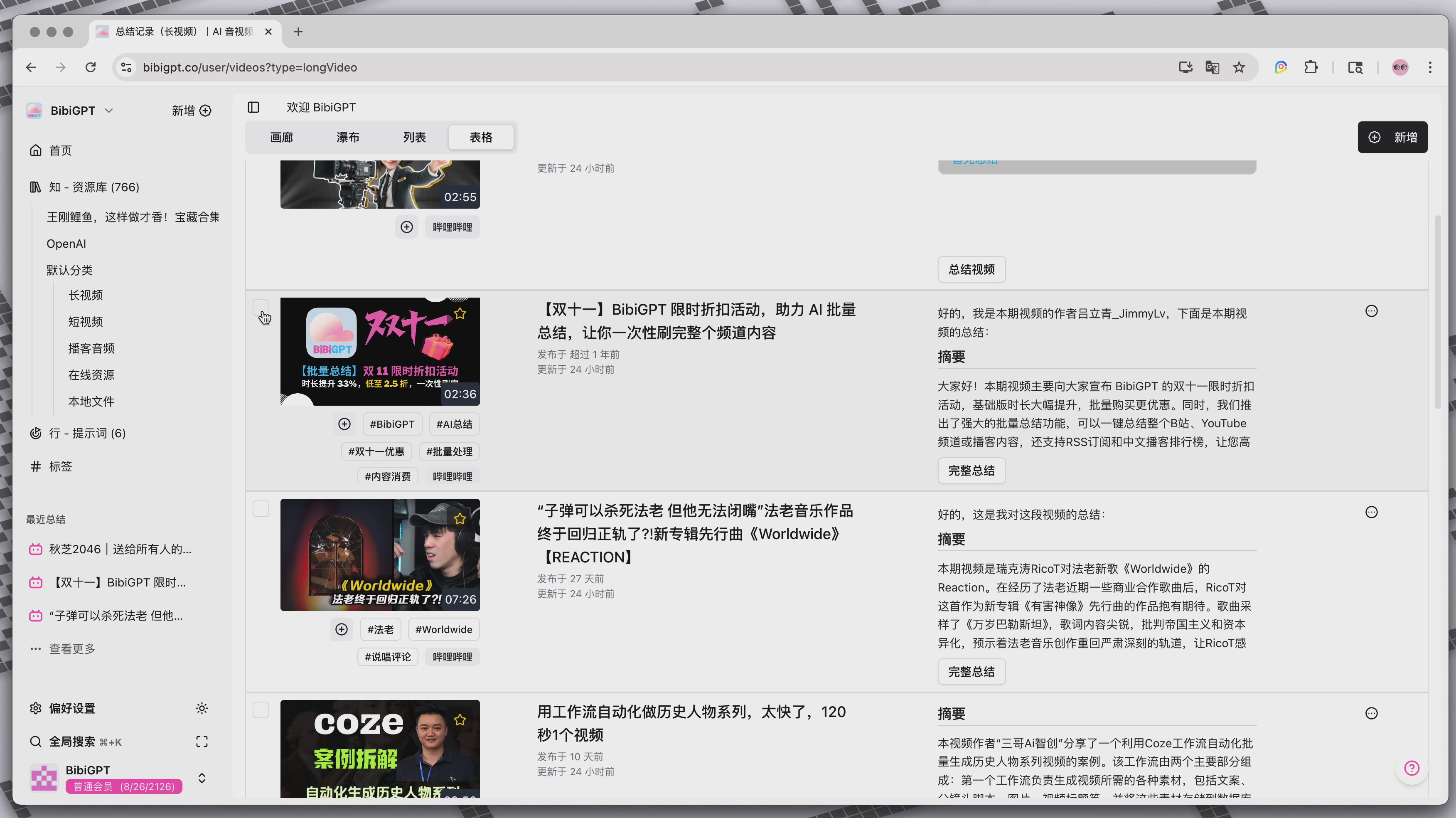Open the help question-mark icon bottom right
Viewport: 1456px width, 818px height.
click(1412, 768)
